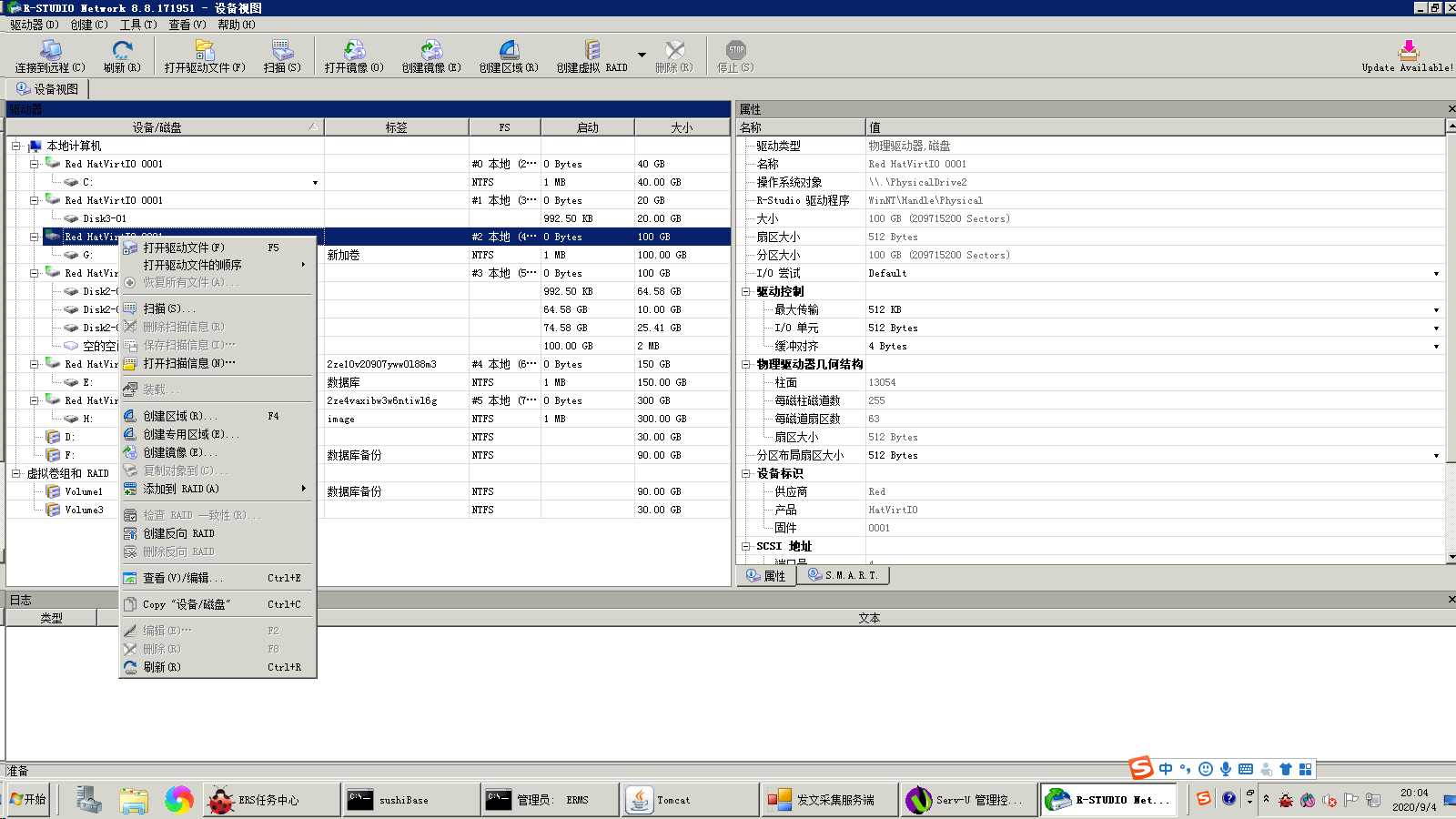Choose 创建专用区域 in context menu
This screenshot has height=819, width=1456.
point(218,434)
